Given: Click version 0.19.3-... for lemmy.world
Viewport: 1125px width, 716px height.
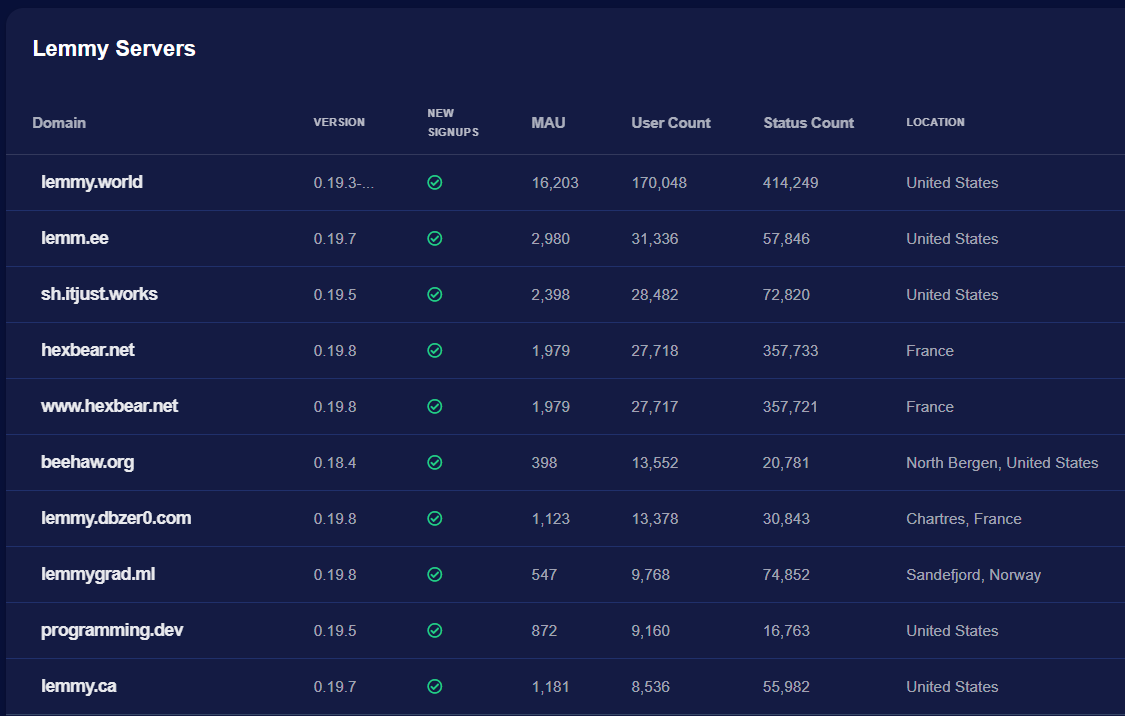Looking at the screenshot, I should coord(344,183).
